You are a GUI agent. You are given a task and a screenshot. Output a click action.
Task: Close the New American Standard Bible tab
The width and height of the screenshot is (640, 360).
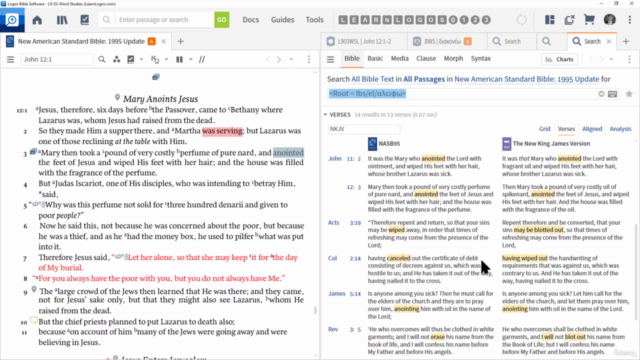coord(163,42)
